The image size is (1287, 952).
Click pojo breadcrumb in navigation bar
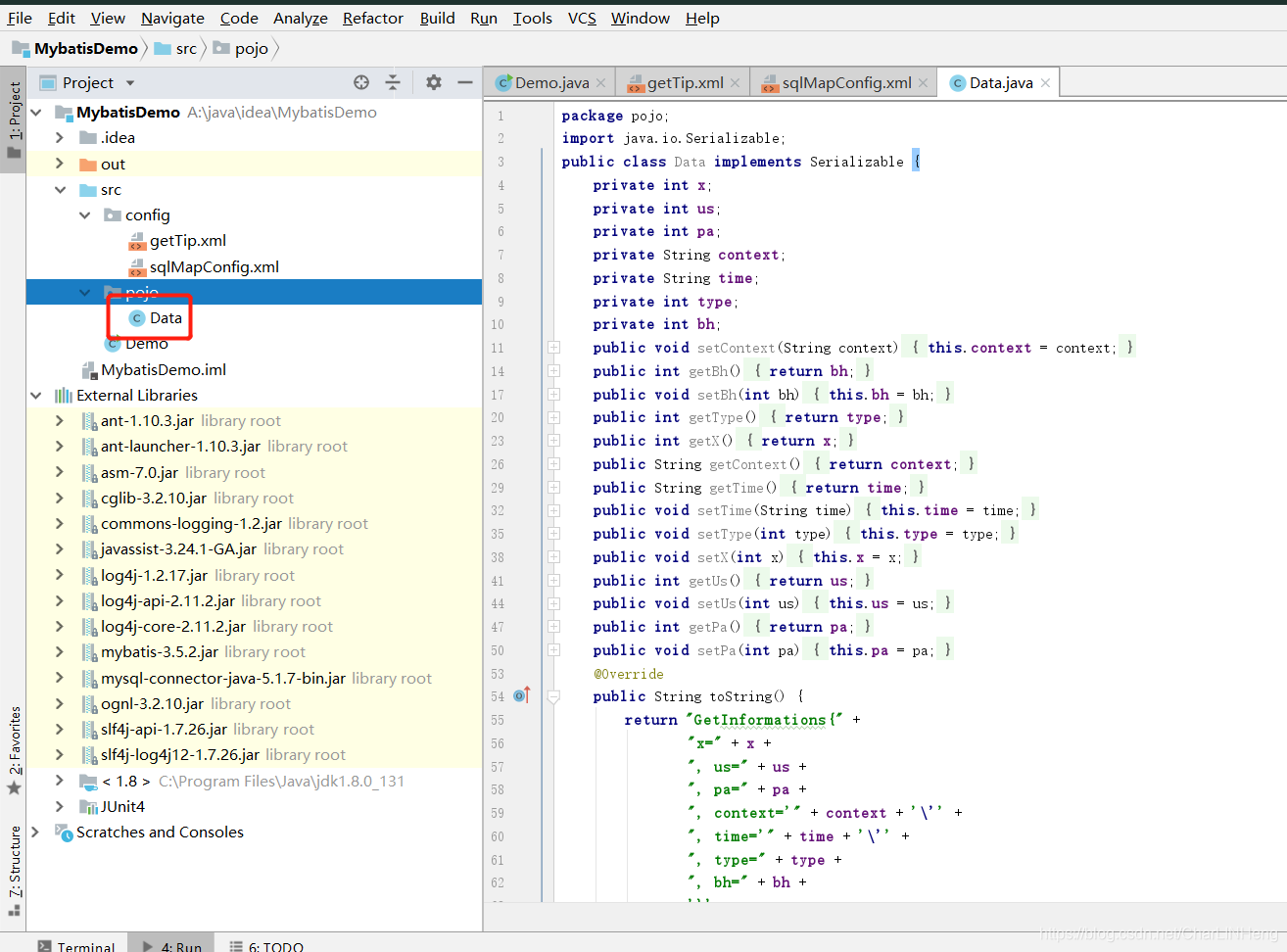click(241, 48)
